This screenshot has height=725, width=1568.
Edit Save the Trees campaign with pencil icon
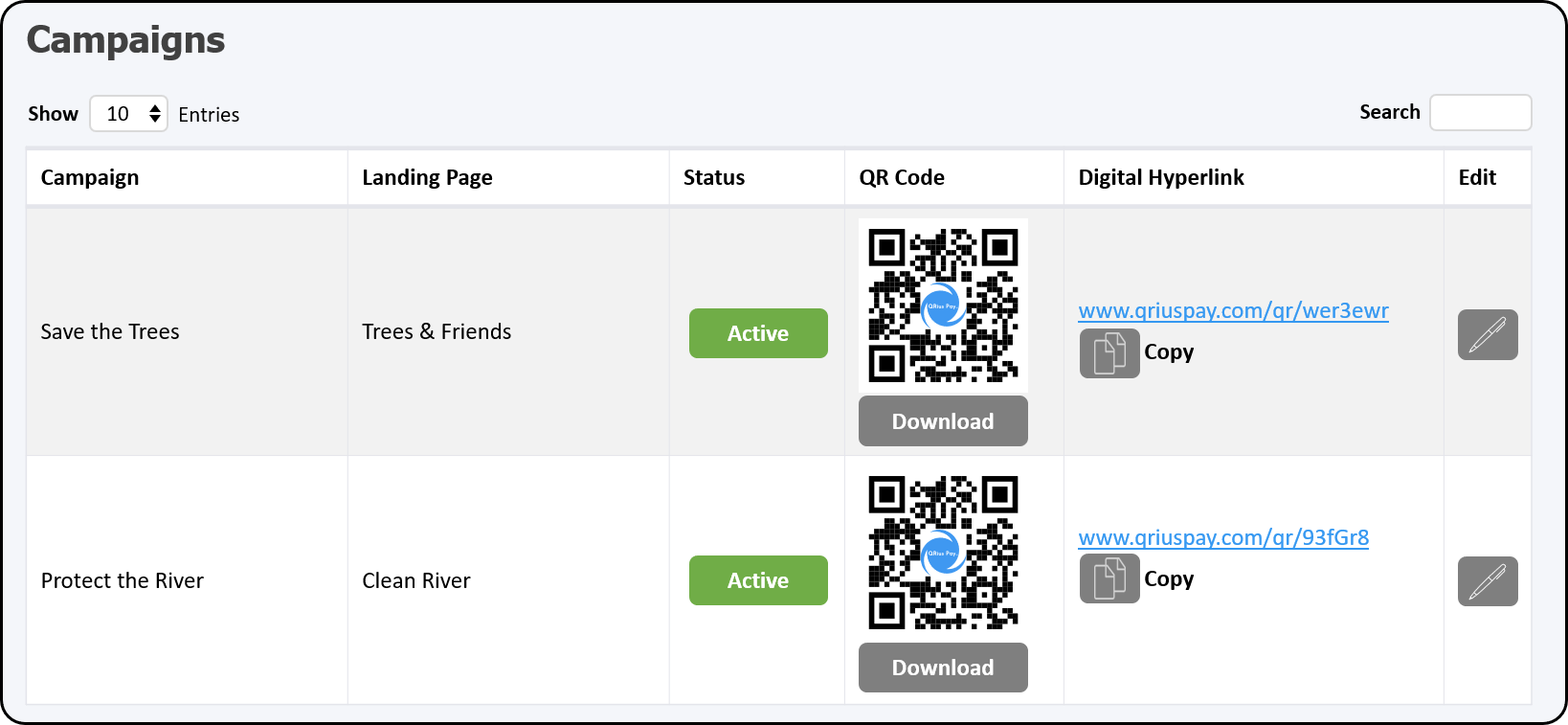[x=1488, y=334]
